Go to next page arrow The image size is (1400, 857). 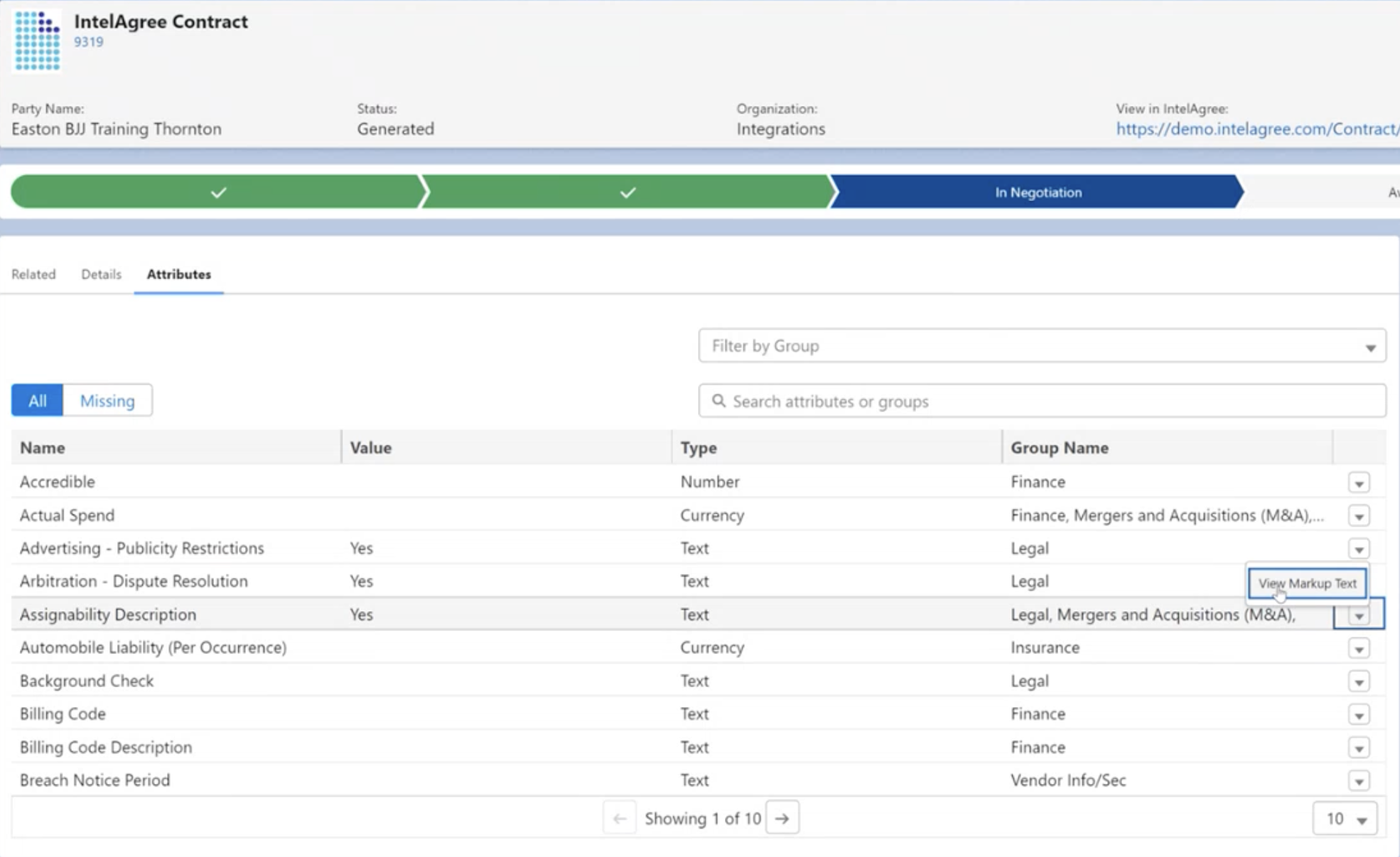point(782,819)
